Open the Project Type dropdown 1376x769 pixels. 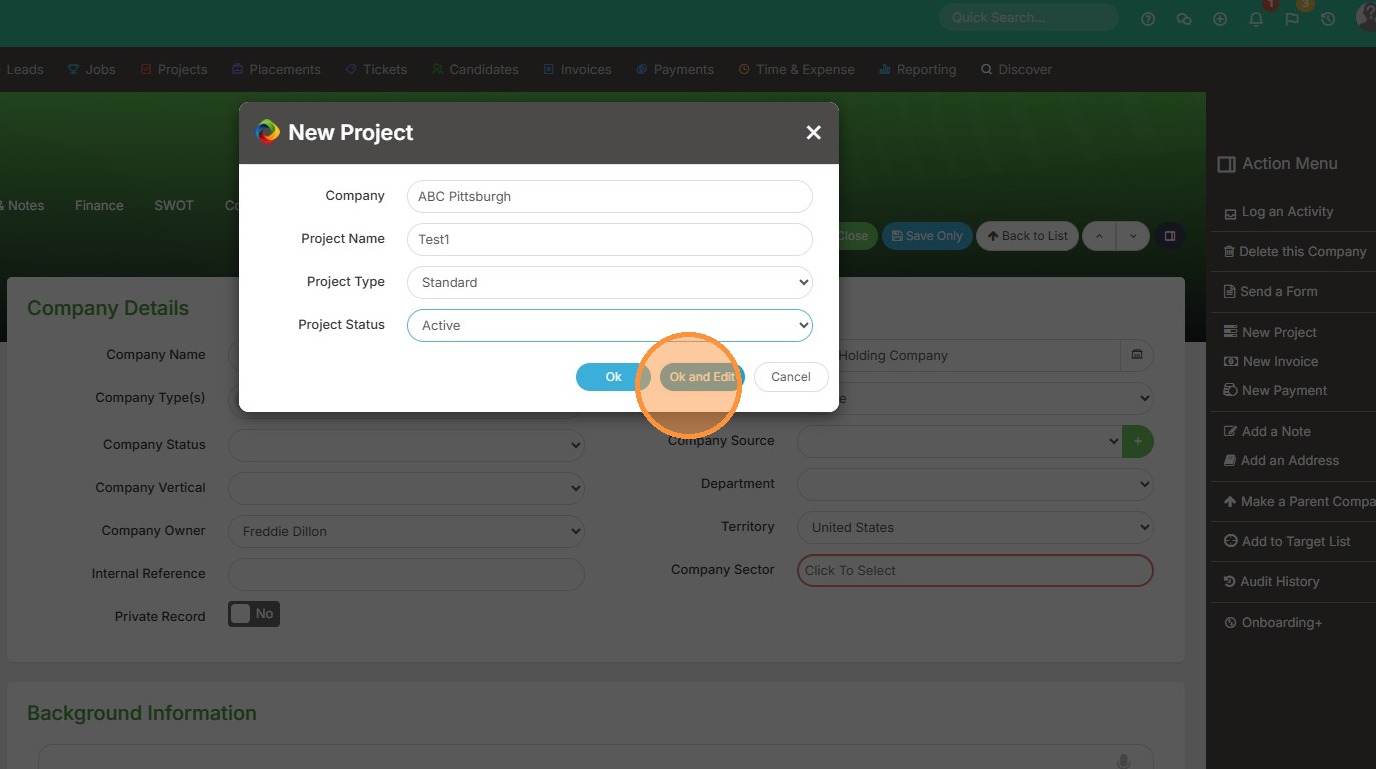tap(610, 282)
